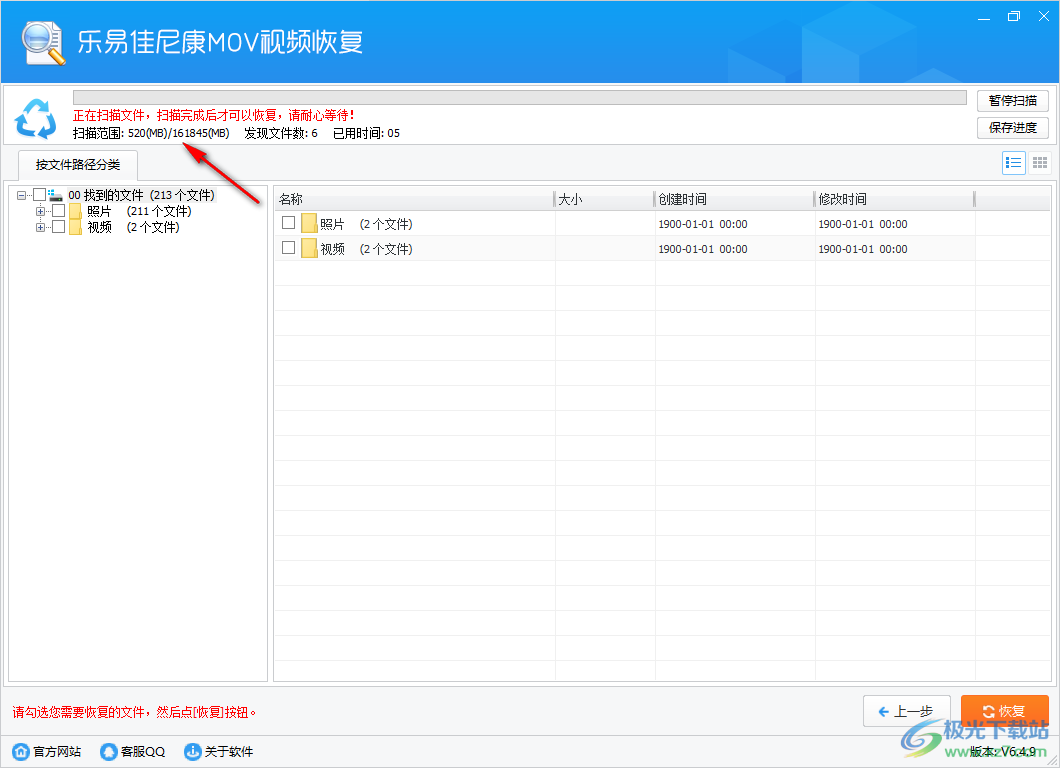The image size is (1060, 768).
Task: Click the 官方网站 home icon
Action: tap(21, 751)
